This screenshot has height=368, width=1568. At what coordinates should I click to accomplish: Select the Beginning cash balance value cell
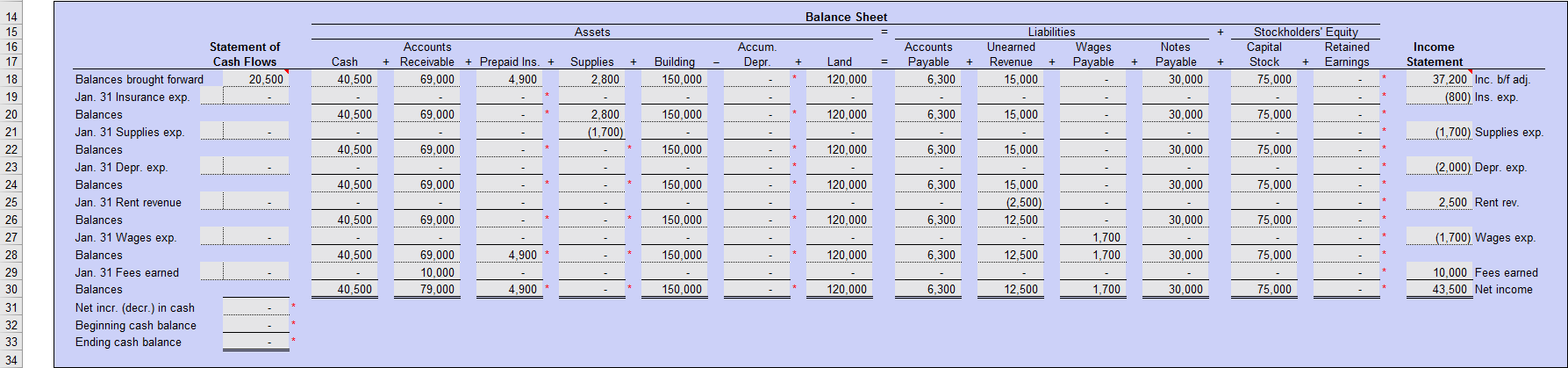tap(255, 325)
